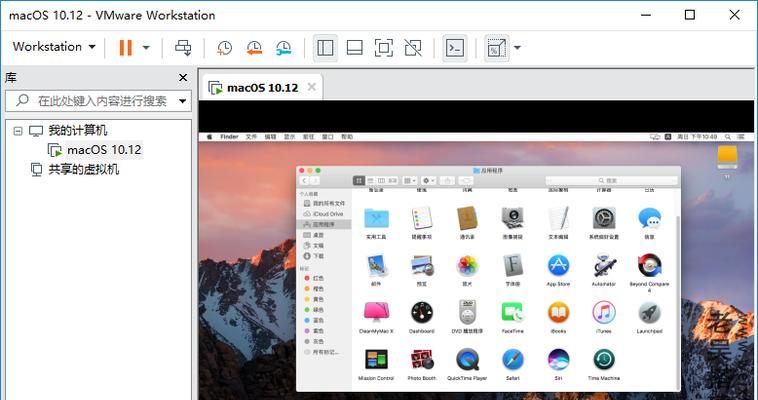Image resolution: width=758 pixels, height=400 pixels.
Task: Expand the stretch options dropdown arrow
Action: pyautogui.click(x=517, y=47)
